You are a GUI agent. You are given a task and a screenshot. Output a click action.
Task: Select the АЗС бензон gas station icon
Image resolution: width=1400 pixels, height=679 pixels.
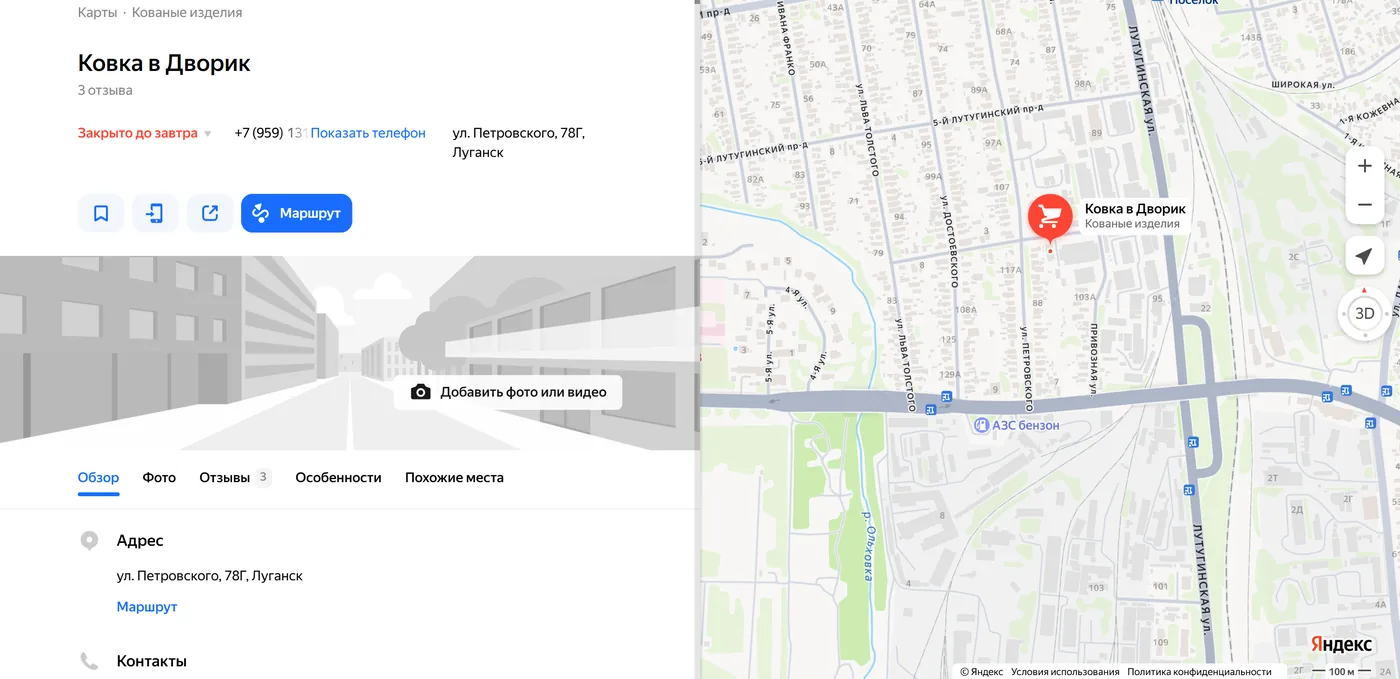point(981,425)
